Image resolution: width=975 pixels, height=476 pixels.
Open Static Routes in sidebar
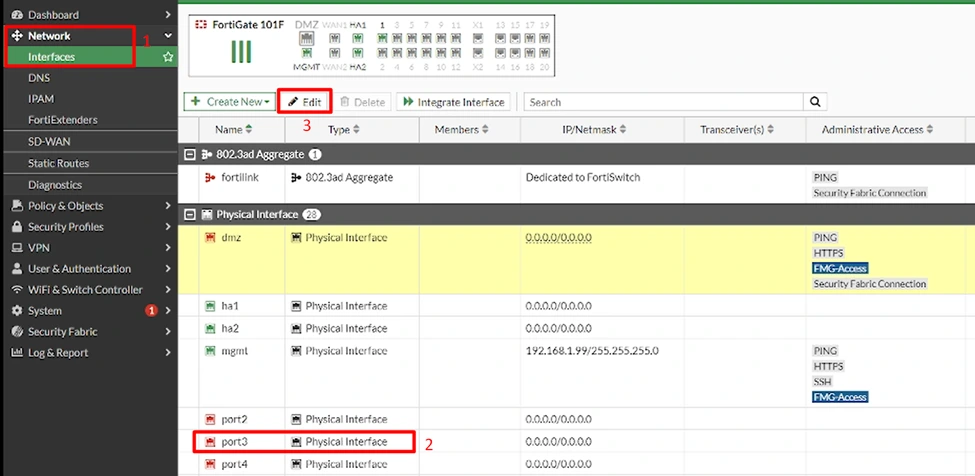pyautogui.click(x=58, y=163)
